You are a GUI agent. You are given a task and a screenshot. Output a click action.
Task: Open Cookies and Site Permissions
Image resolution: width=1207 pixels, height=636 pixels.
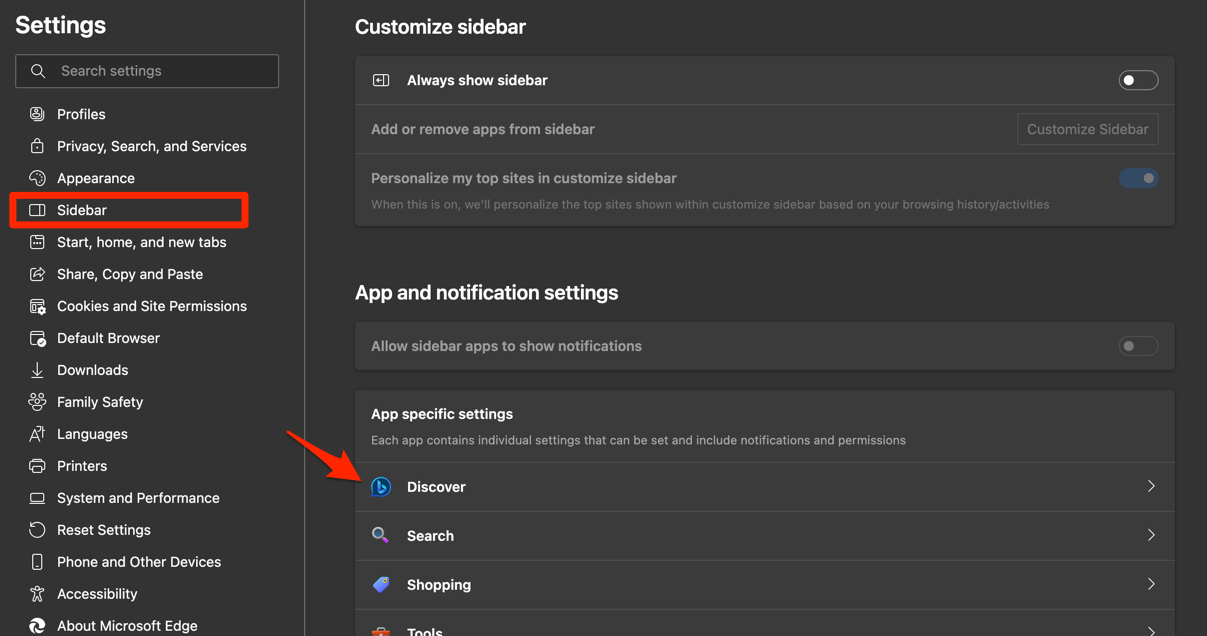click(x=152, y=306)
